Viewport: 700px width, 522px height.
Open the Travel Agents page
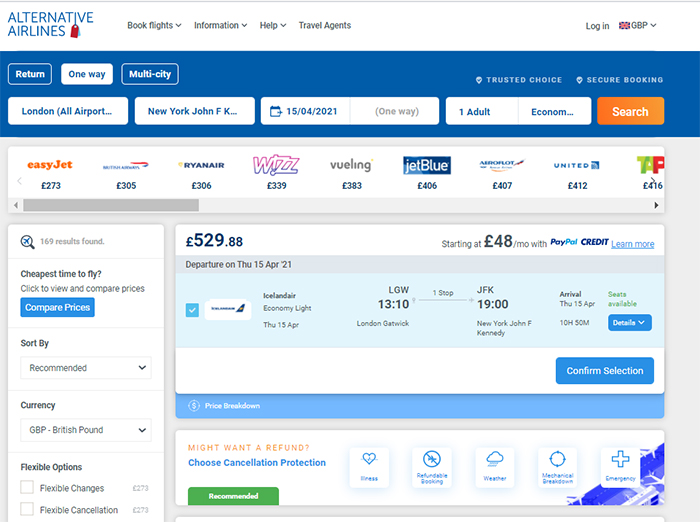coord(325,25)
